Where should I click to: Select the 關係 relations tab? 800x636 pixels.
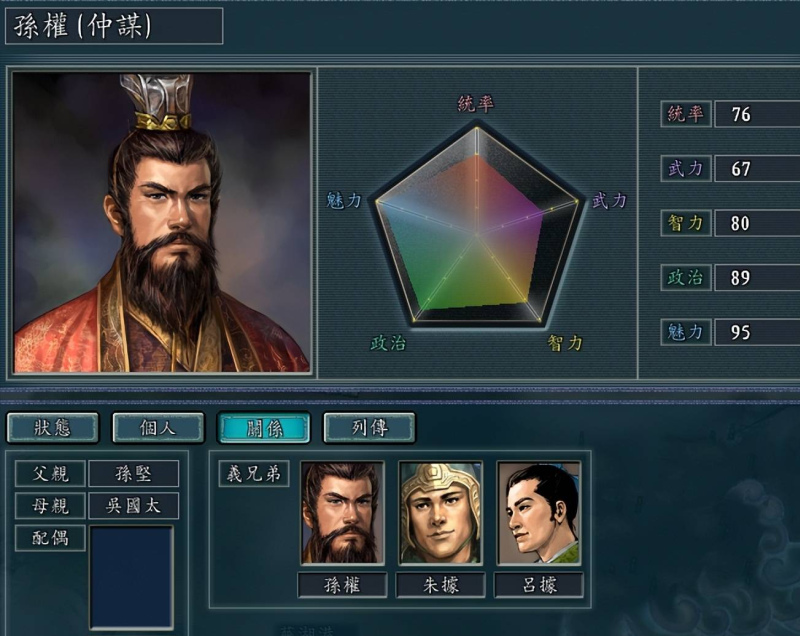[x=264, y=427]
